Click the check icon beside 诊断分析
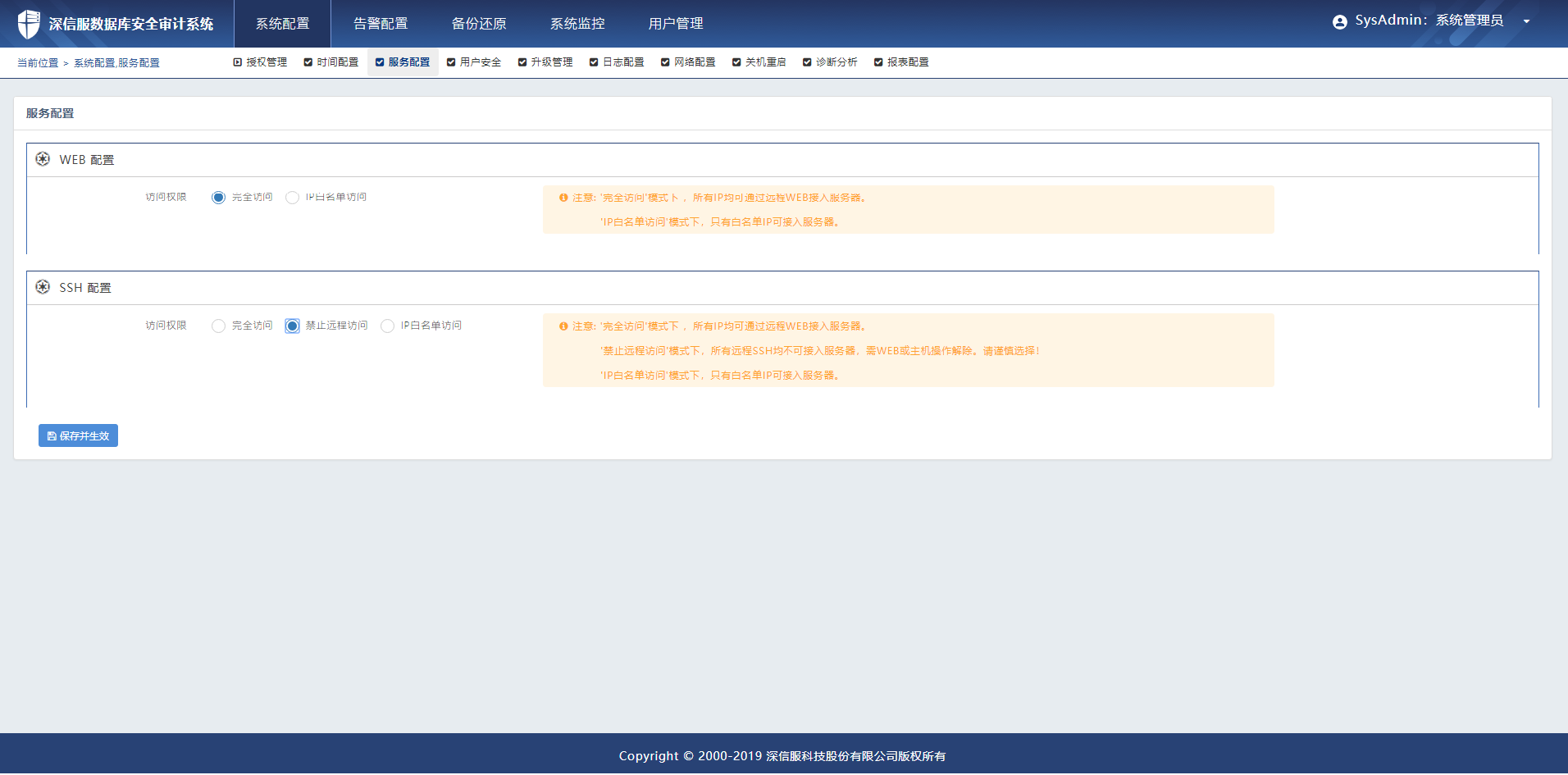The height and width of the screenshot is (775, 1568). [x=807, y=62]
